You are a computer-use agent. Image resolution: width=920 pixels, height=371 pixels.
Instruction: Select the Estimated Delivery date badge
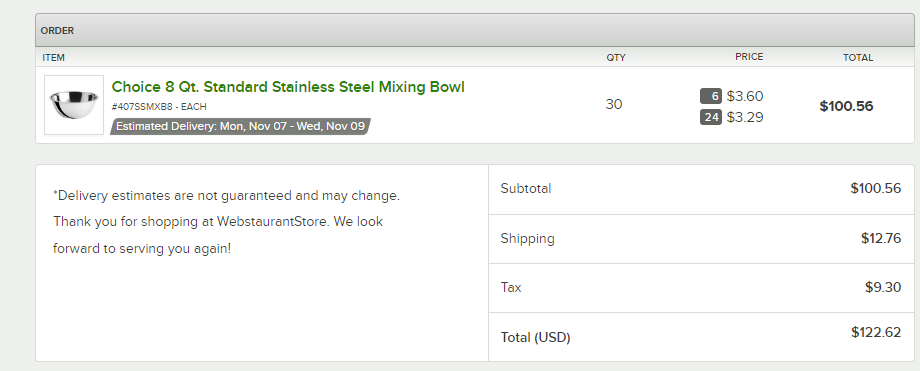[x=241, y=126]
